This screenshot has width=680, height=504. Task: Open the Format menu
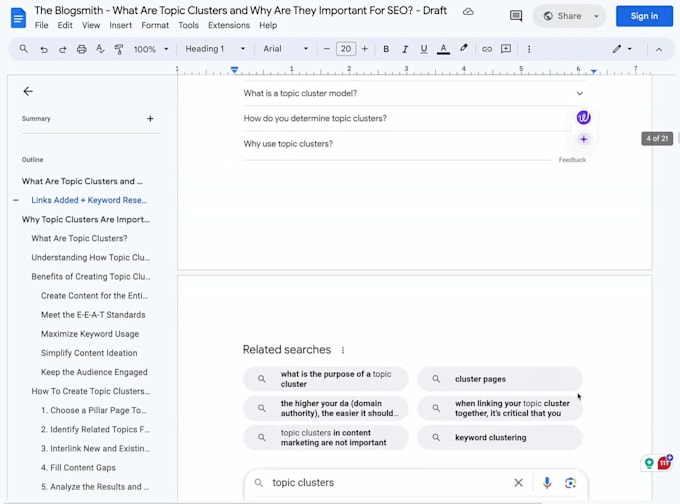click(155, 25)
